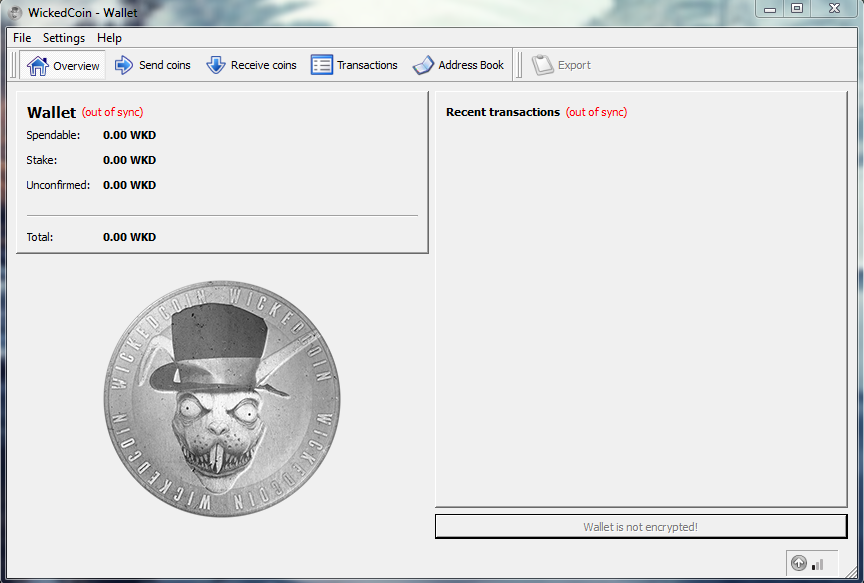
Task: Click the 'Wallet is not encrypted!' button
Action: point(641,527)
